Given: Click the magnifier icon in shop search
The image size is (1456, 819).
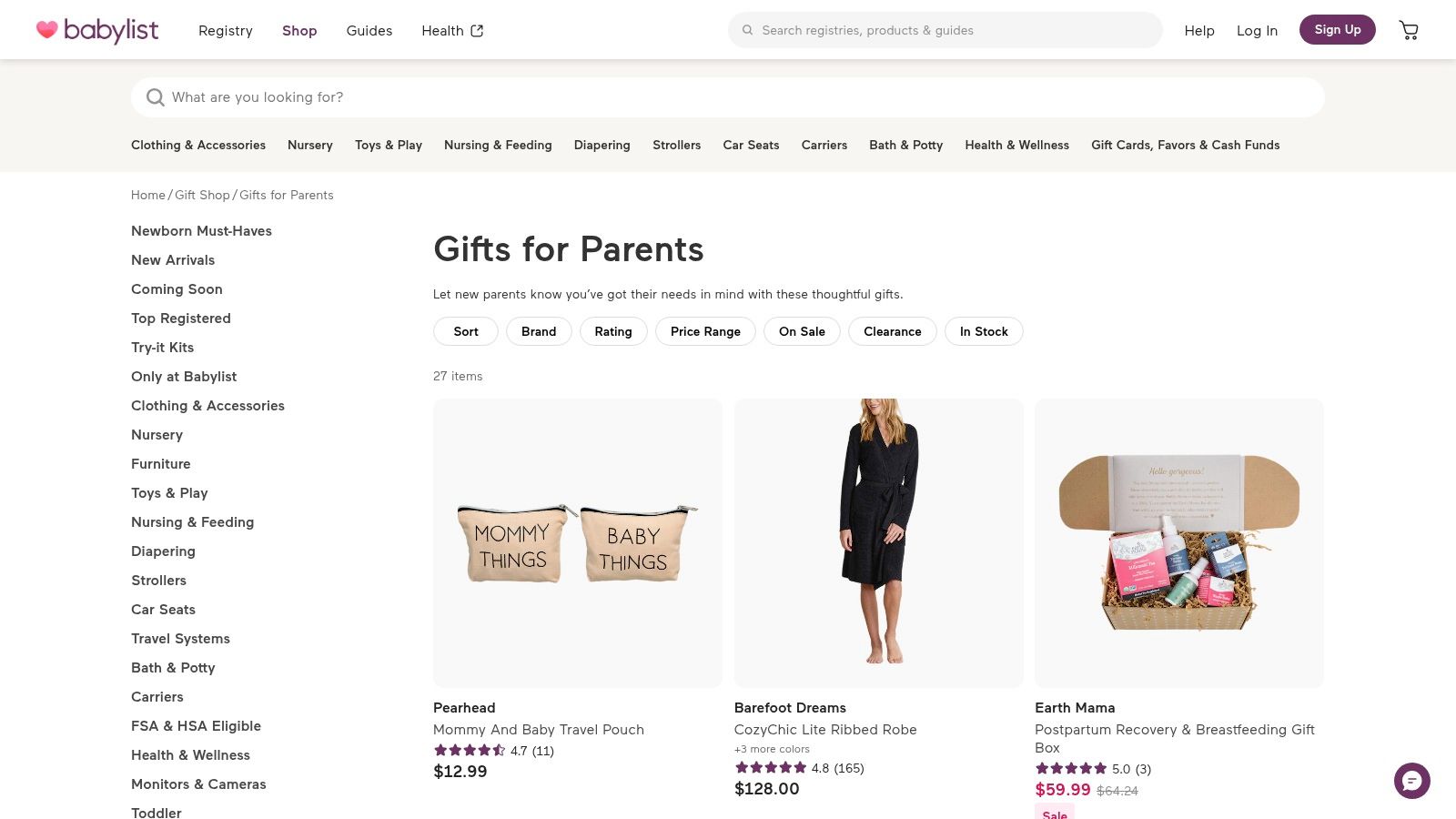Looking at the screenshot, I should click(x=156, y=97).
